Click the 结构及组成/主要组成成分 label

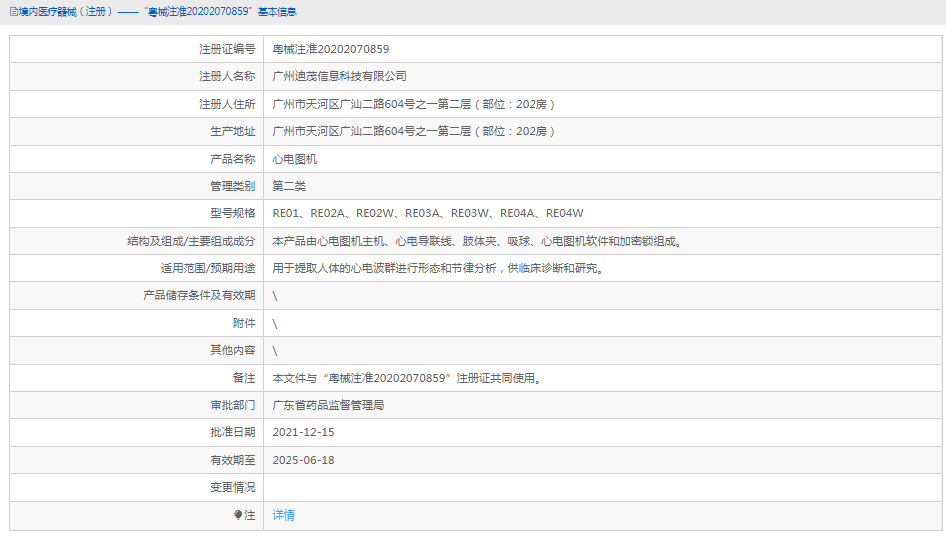pos(191,241)
